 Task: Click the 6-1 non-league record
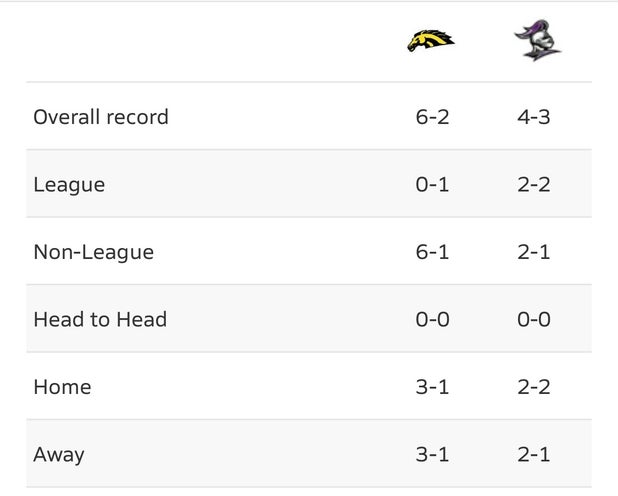click(432, 252)
